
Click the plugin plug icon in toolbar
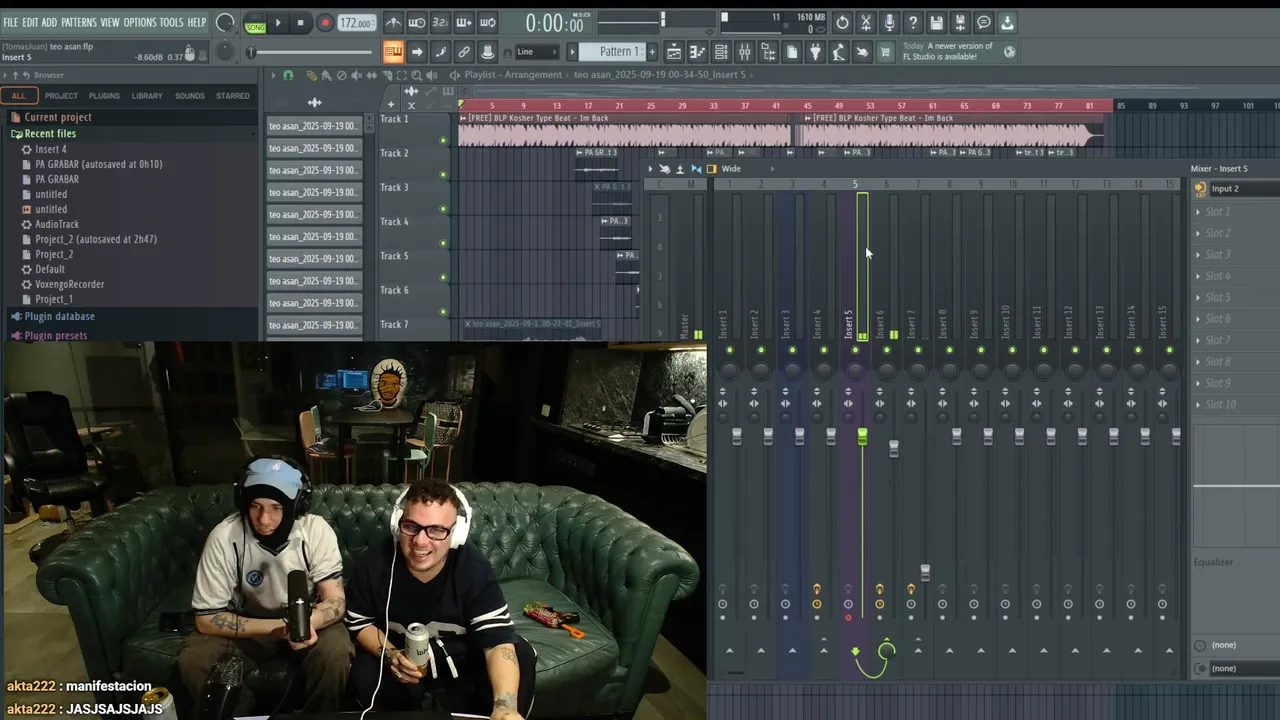(x=815, y=52)
